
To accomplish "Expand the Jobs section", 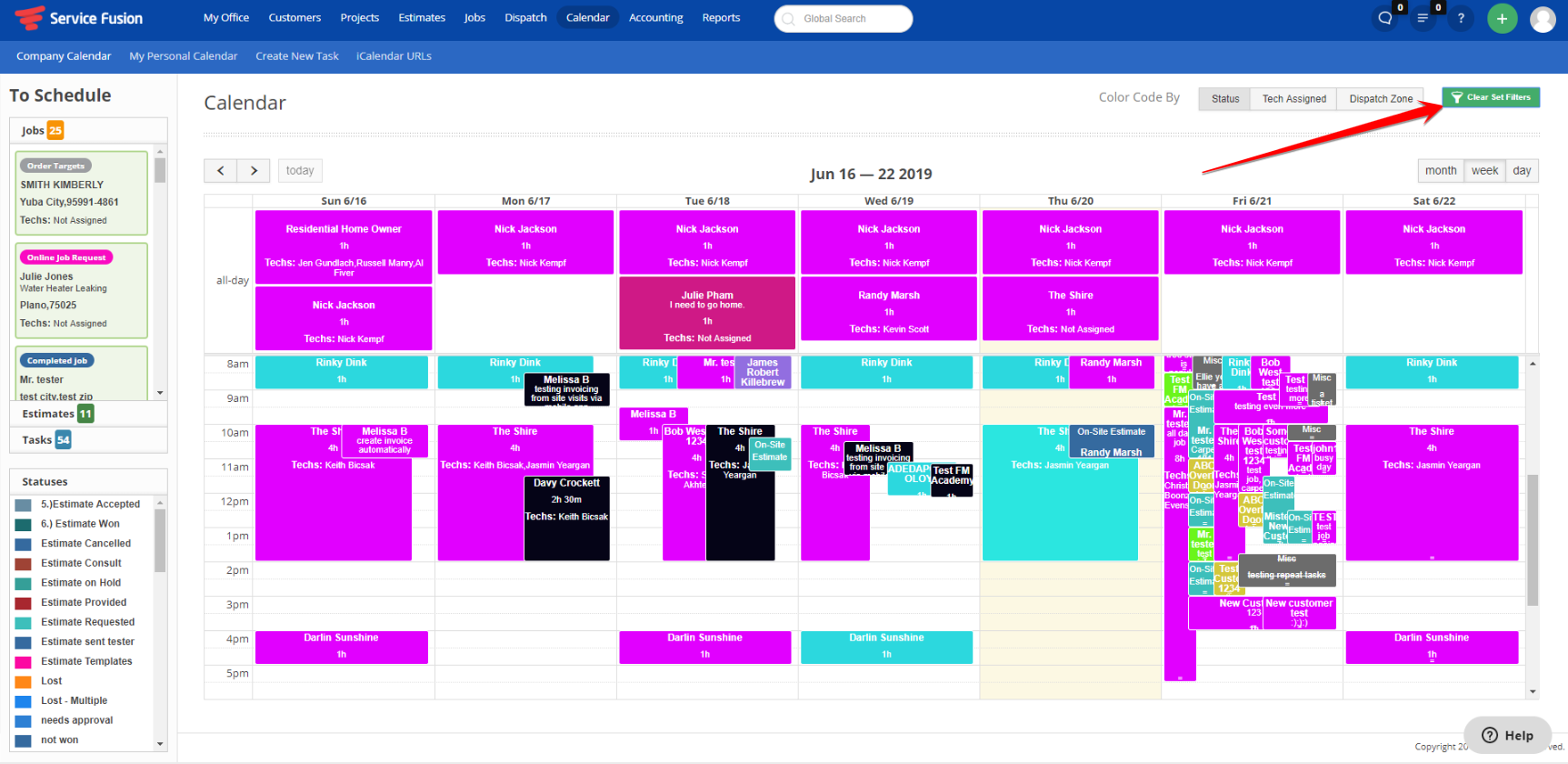I will tap(88, 130).
